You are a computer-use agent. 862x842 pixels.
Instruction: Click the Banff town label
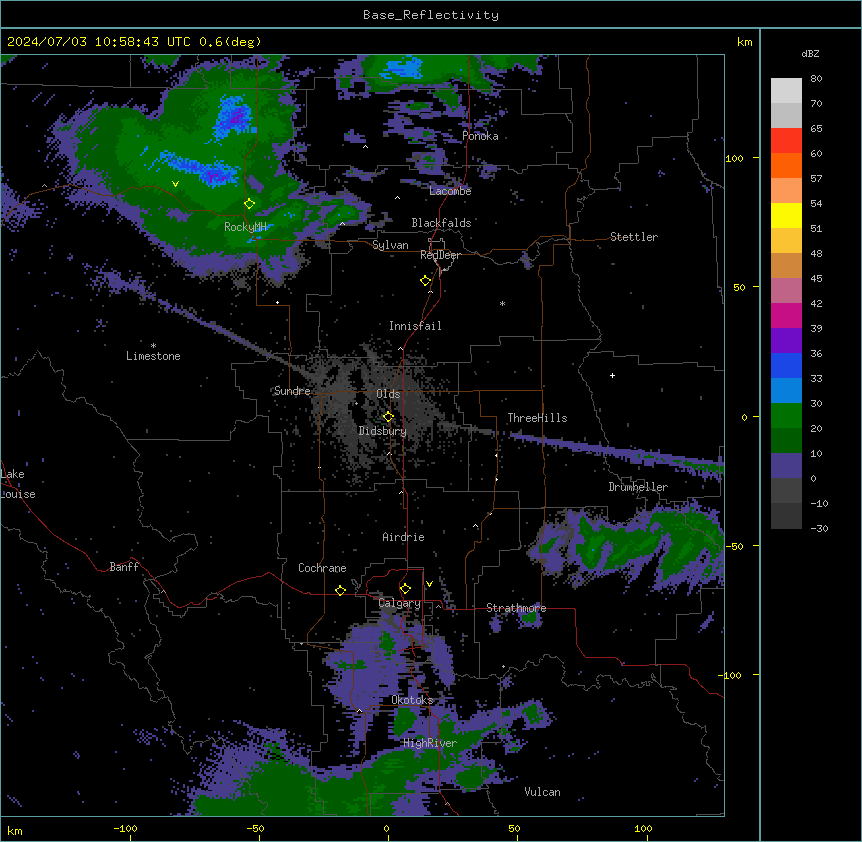[124, 567]
